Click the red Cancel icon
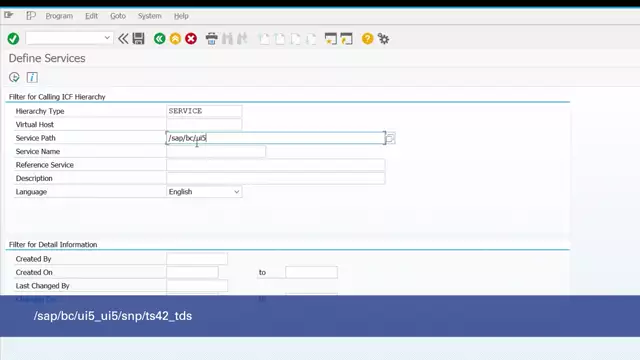 point(191,39)
